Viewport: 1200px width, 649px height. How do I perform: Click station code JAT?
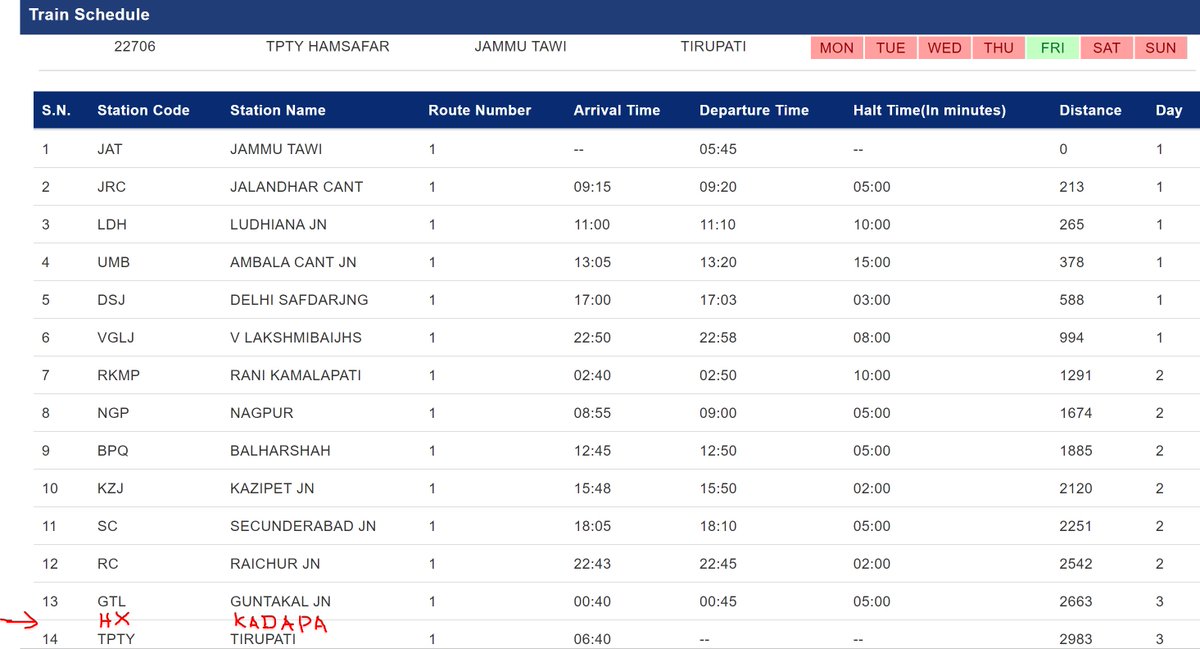tap(109, 149)
